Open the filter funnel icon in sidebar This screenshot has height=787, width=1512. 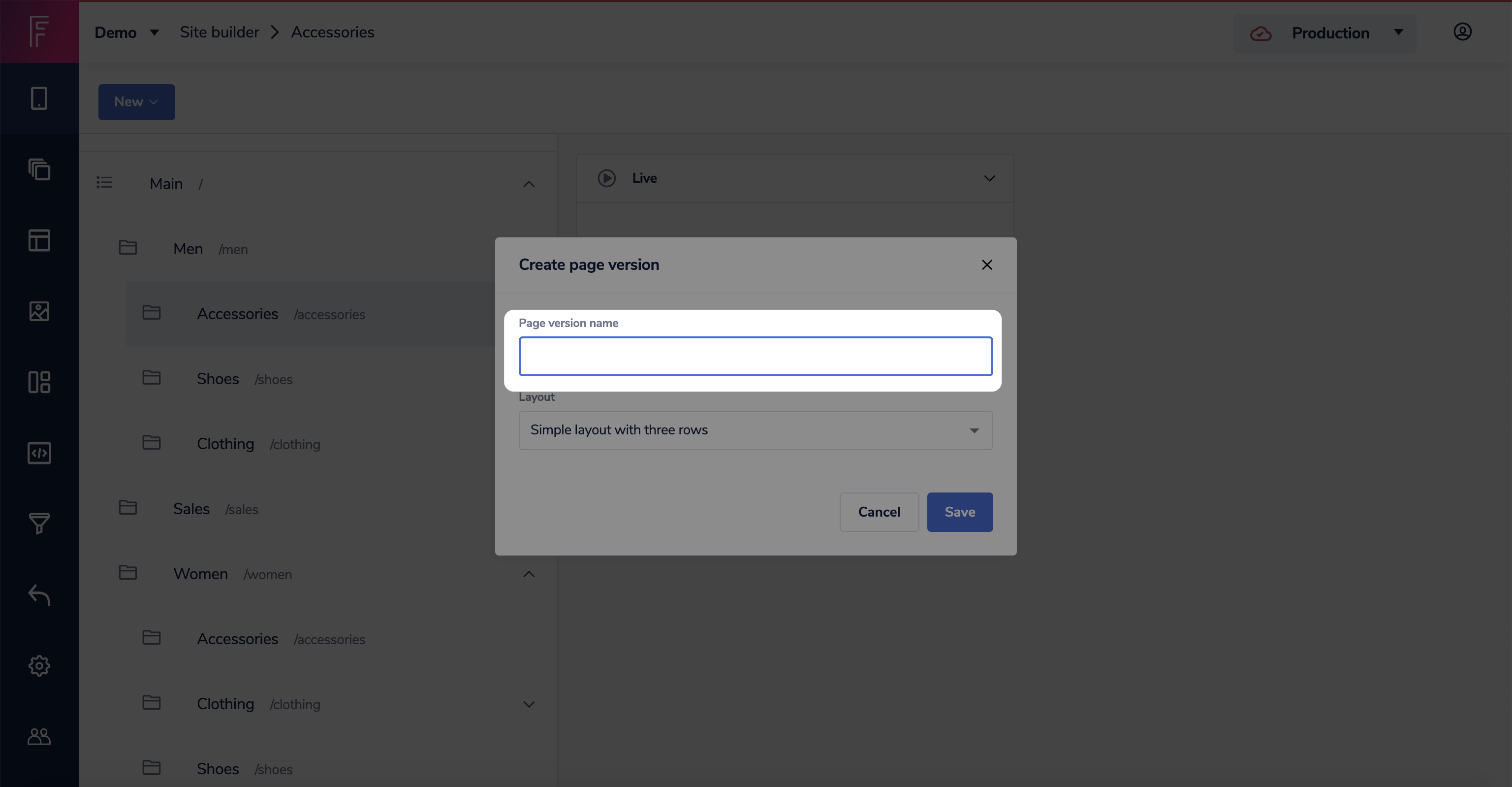click(x=39, y=524)
